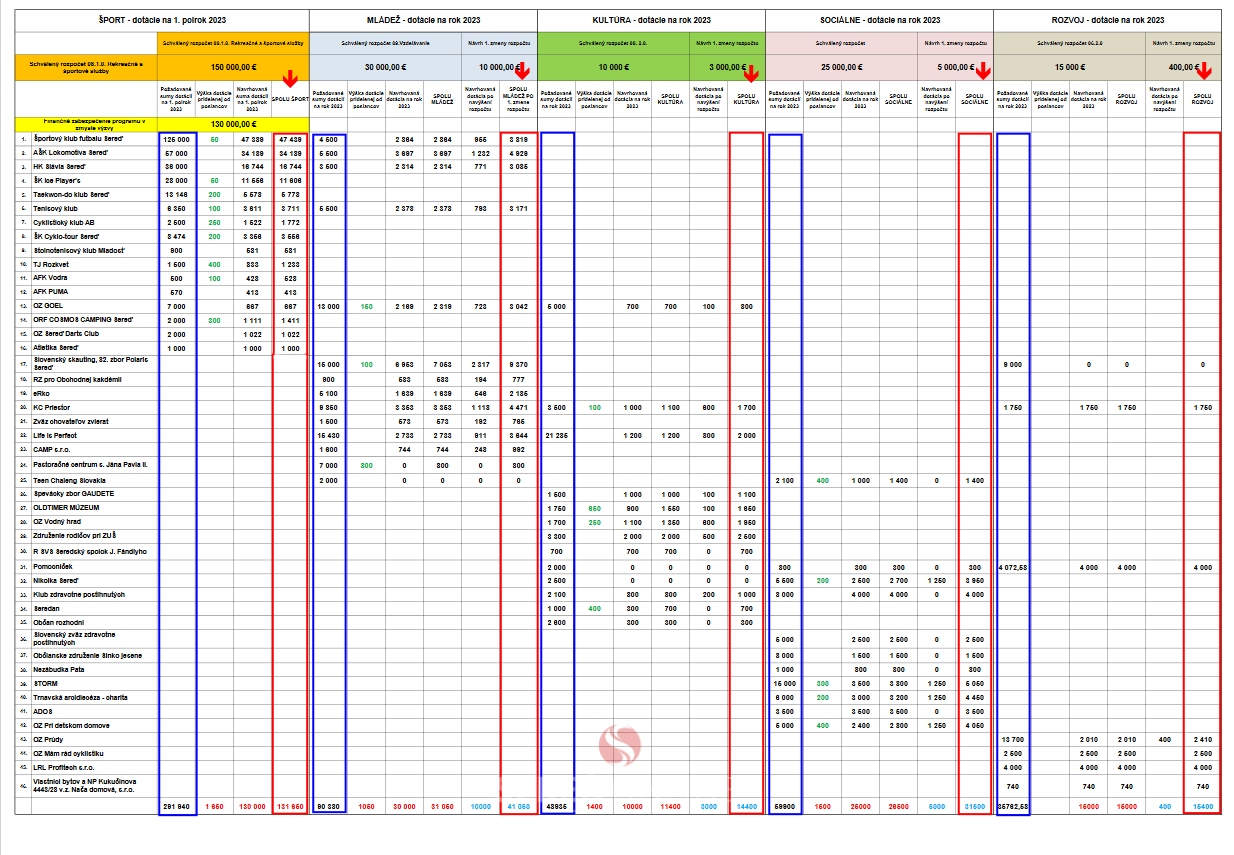Click the MLÁDEŽ total 41 060 cell
1234x855 pixels.
pyautogui.click(x=518, y=805)
